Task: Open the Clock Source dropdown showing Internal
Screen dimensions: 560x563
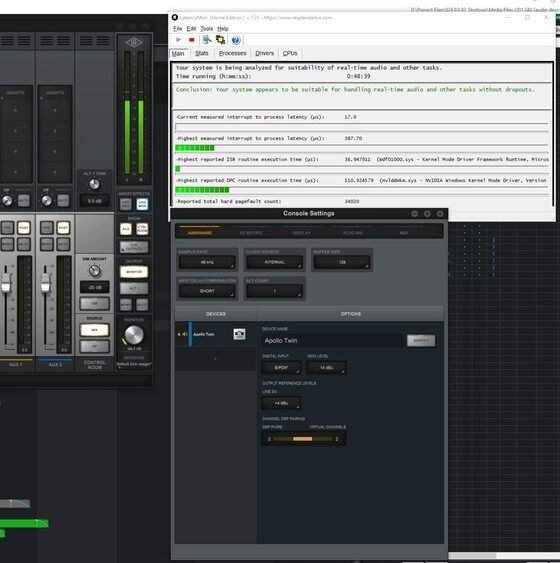Action: pos(275,262)
